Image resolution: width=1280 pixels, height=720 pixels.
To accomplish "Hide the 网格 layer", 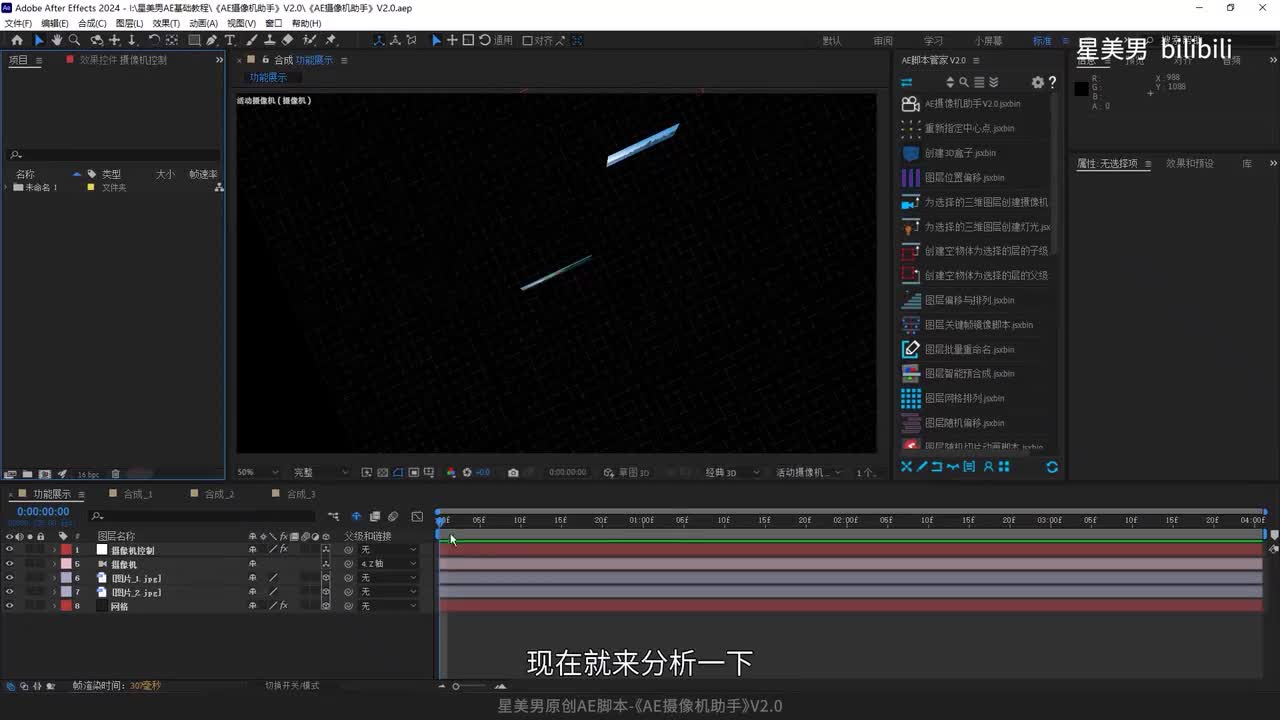I will pyautogui.click(x=10, y=606).
